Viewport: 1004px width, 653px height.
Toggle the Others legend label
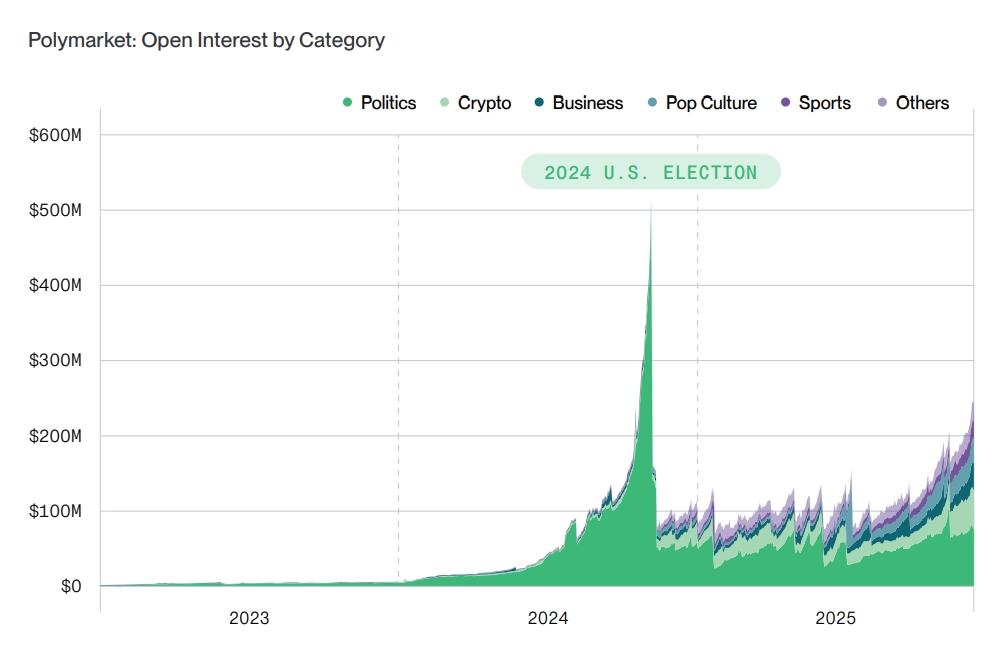(922, 103)
